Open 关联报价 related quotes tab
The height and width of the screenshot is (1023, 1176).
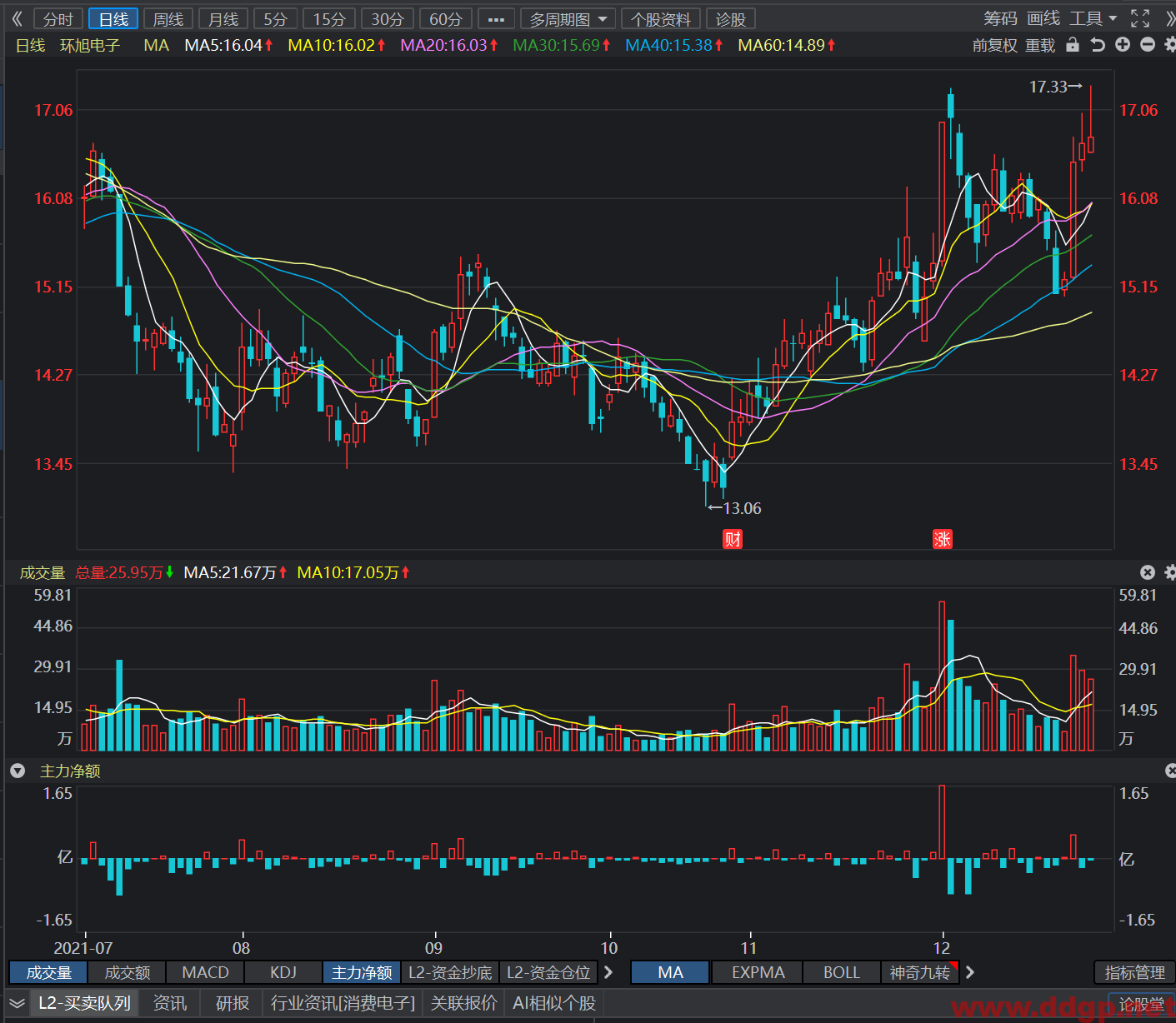(x=464, y=1003)
